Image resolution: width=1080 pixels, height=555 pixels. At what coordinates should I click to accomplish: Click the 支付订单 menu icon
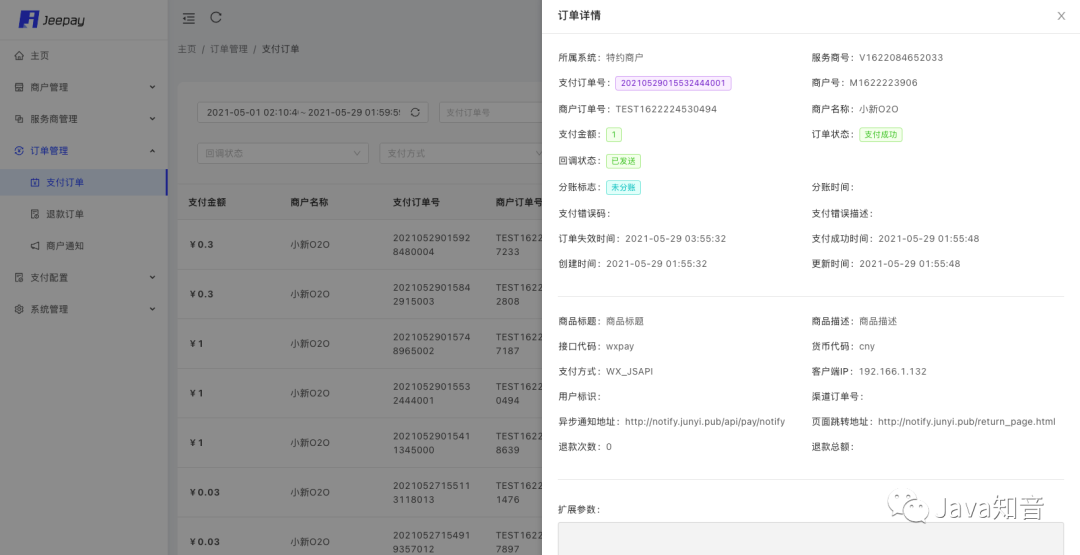click(35, 182)
